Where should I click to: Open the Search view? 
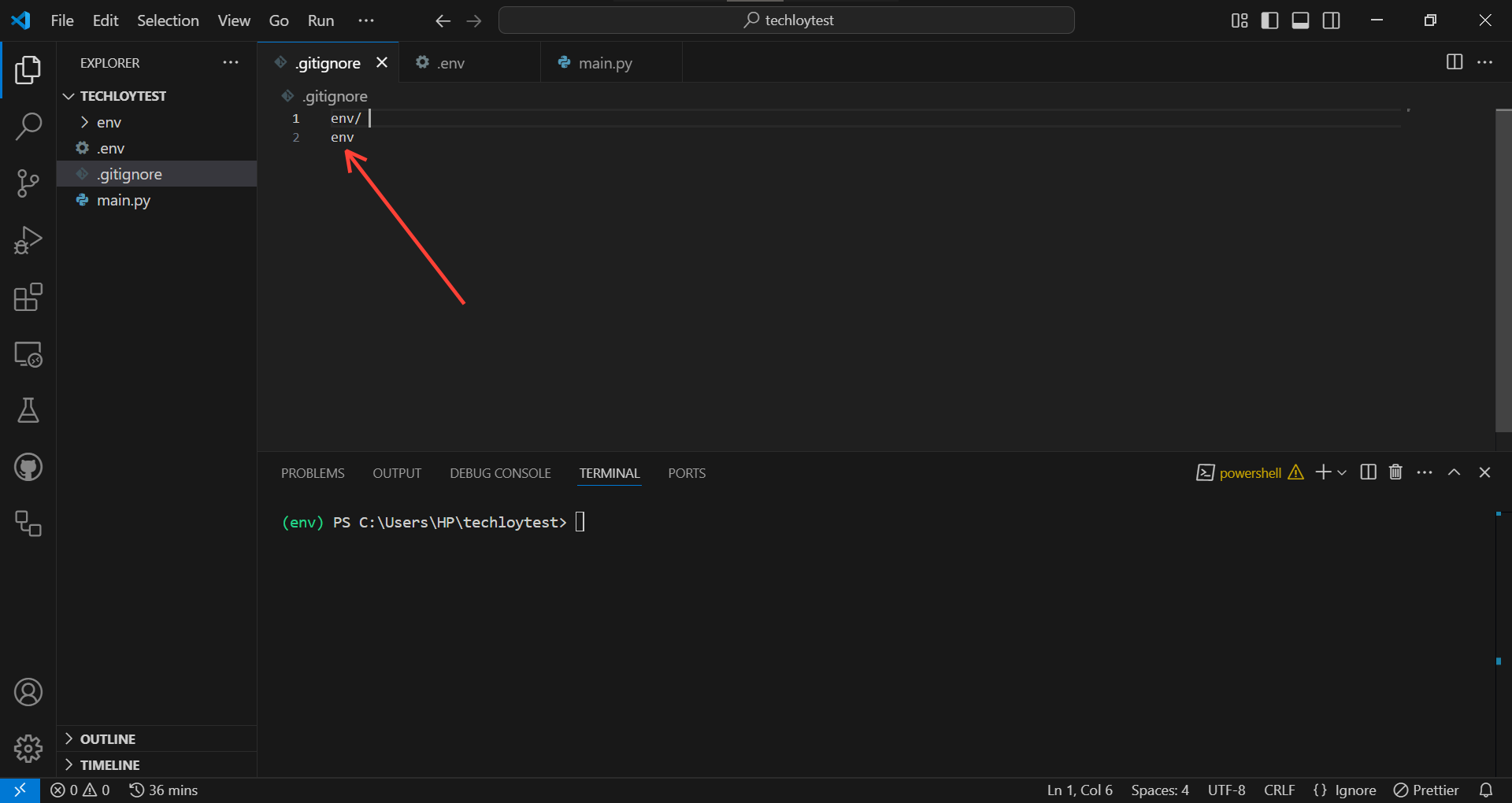(x=28, y=126)
